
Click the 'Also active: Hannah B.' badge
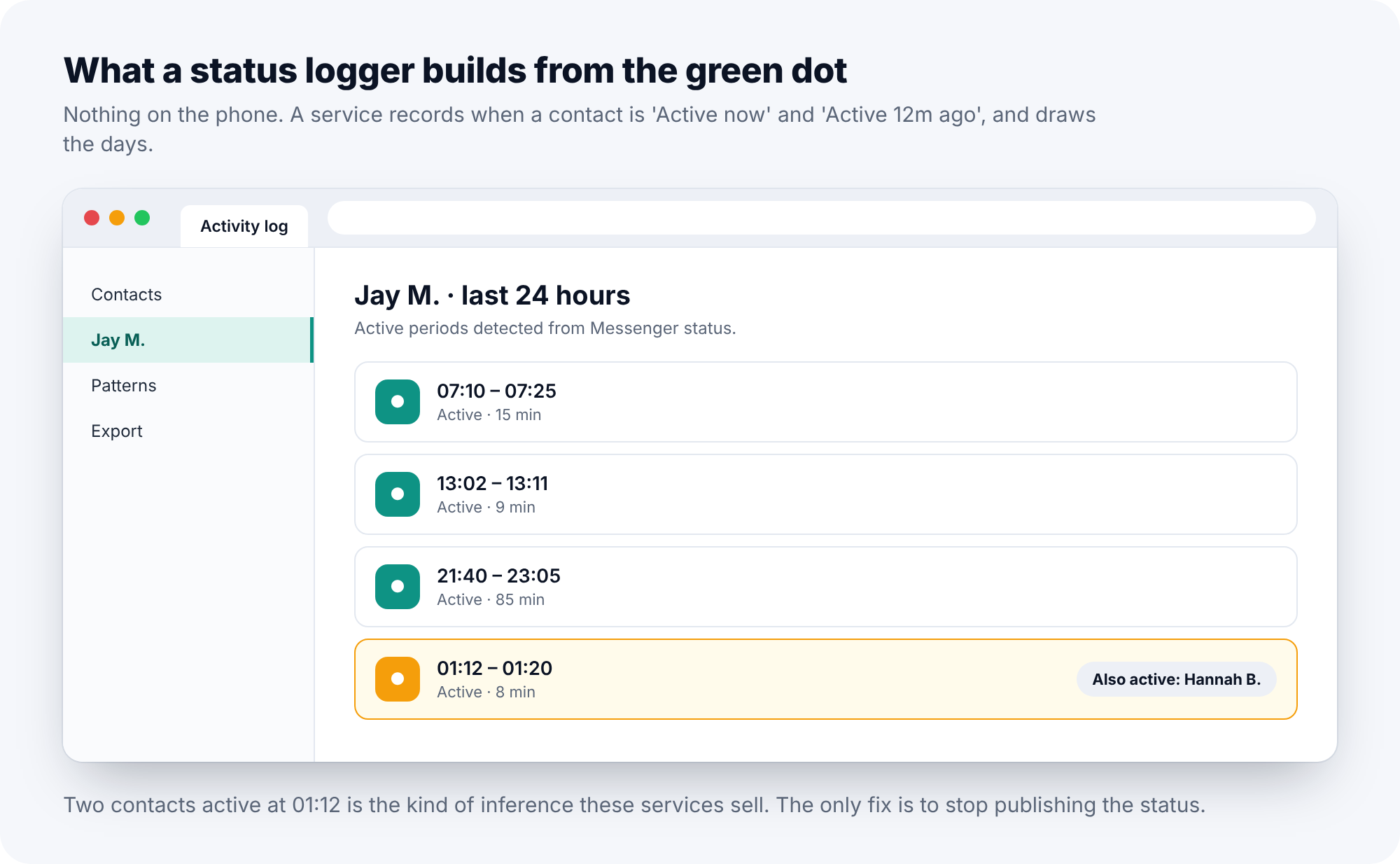click(1177, 679)
